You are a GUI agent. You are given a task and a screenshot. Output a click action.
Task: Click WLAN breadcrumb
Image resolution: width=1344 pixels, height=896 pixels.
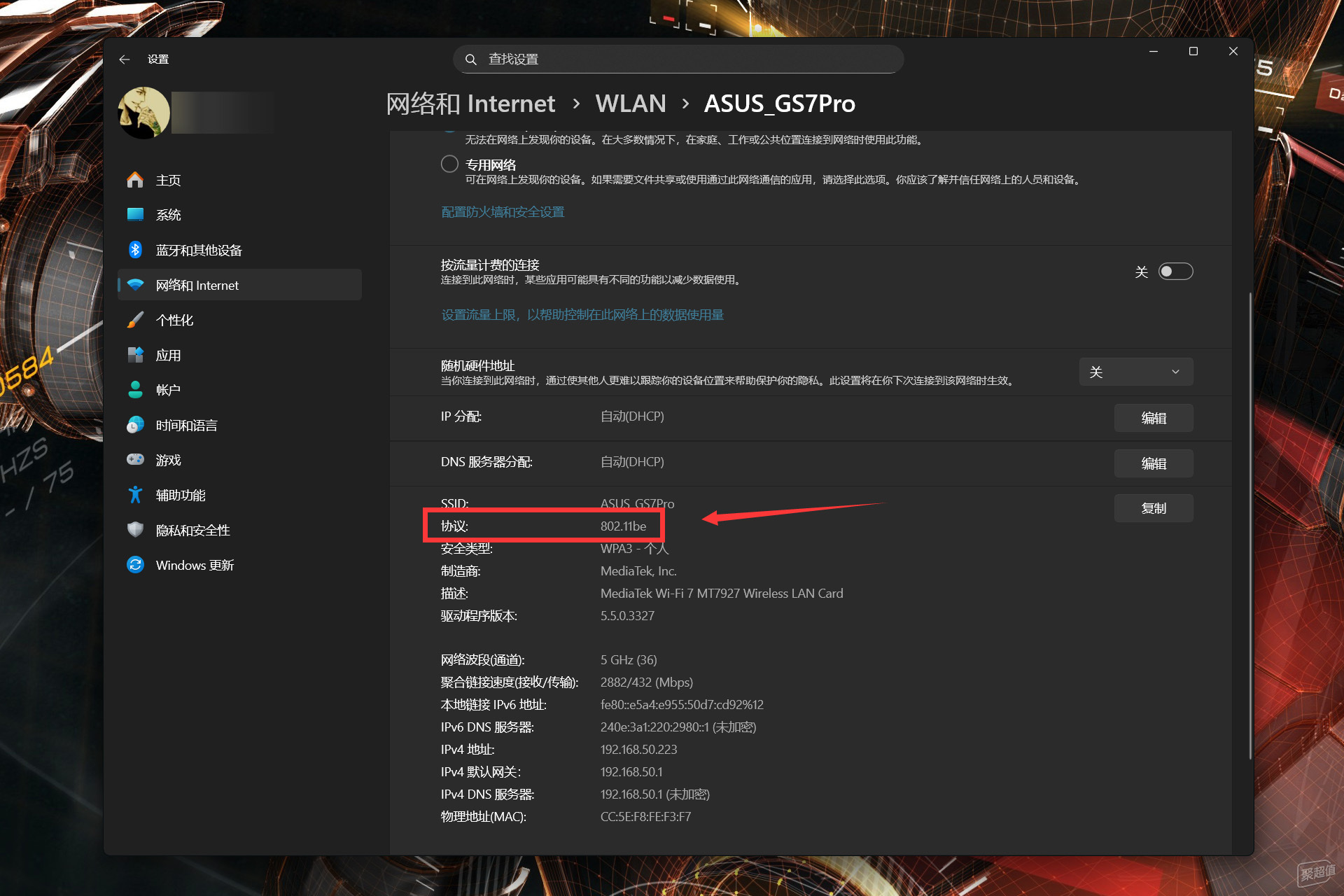click(631, 104)
